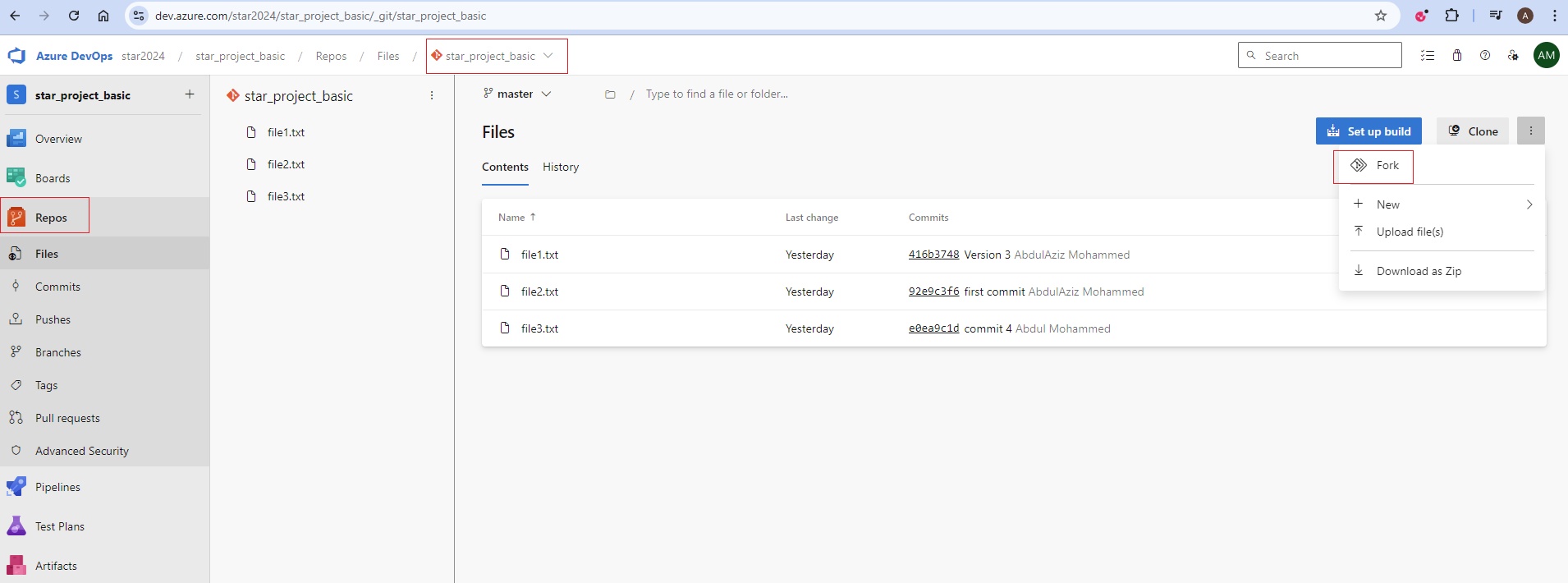Open the marketplace shopping bag icon
The height and width of the screenshot is (583, 1568).
[x=1457, y=56]
